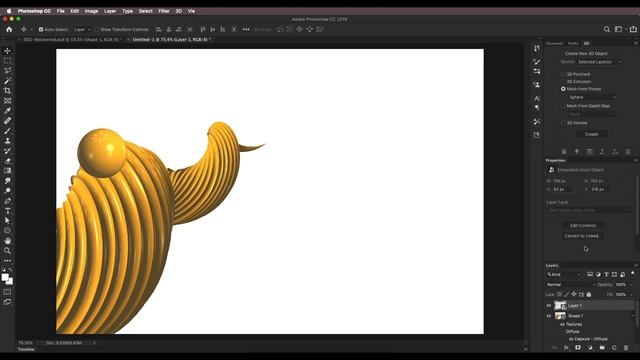Hide Layer 1 with eye icon
This screenshot has height=360, width=640.
549,305
